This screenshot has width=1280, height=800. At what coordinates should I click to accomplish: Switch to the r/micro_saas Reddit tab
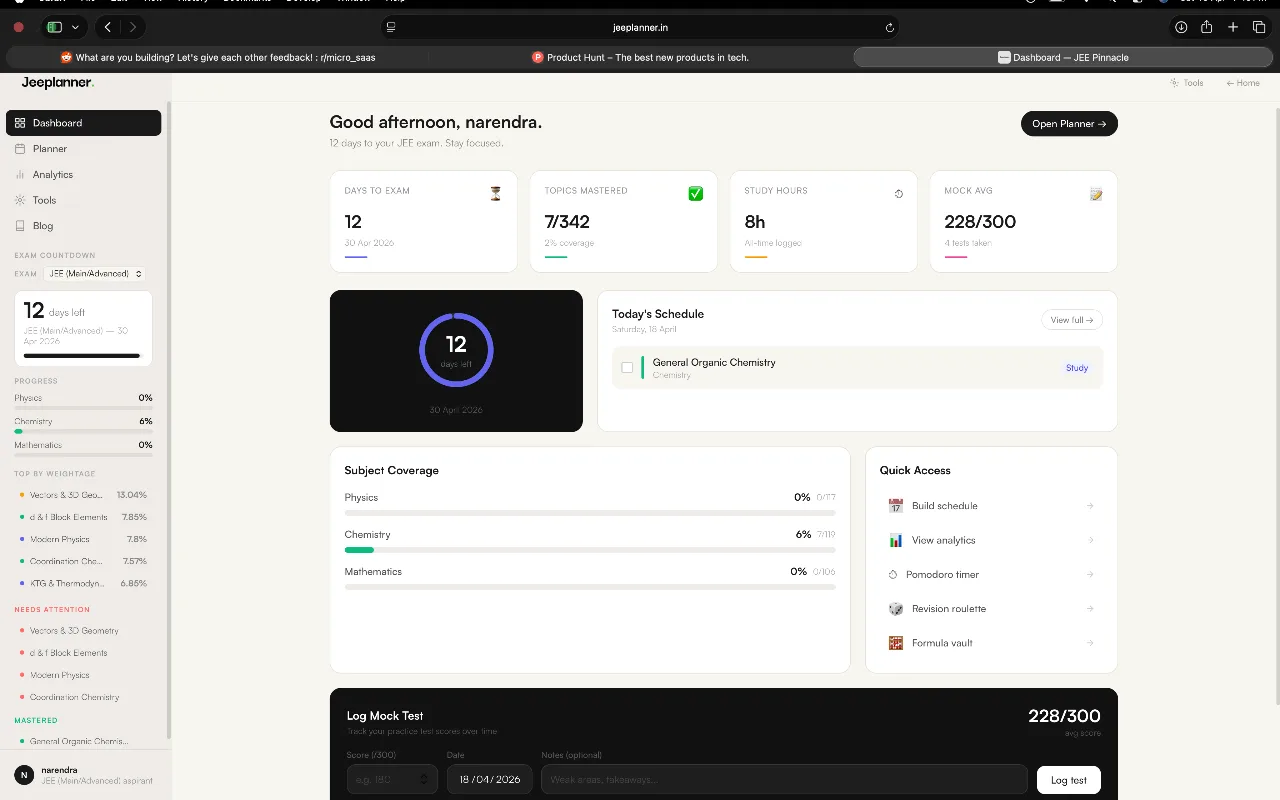(218, 58)
